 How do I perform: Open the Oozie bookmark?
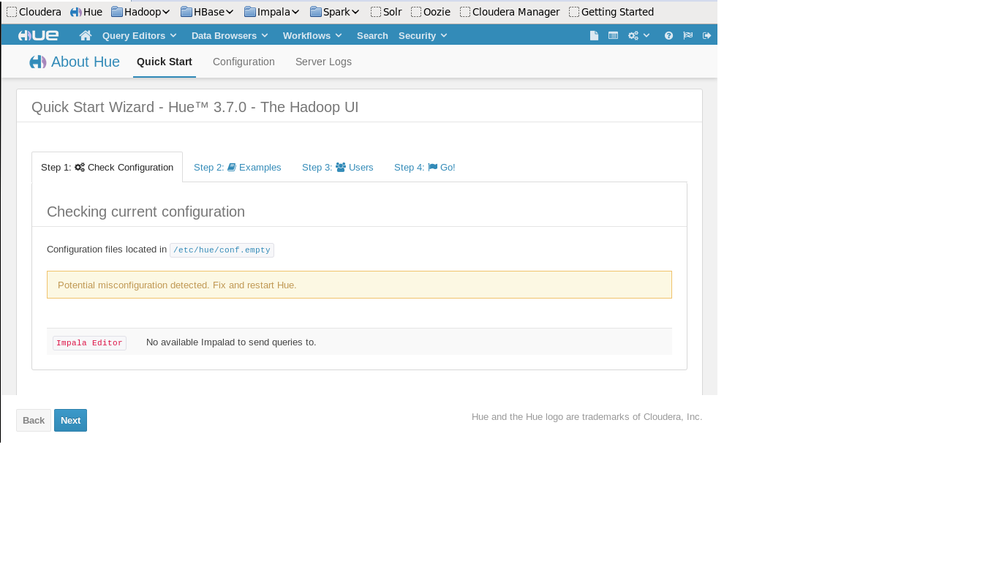[431, 11]
